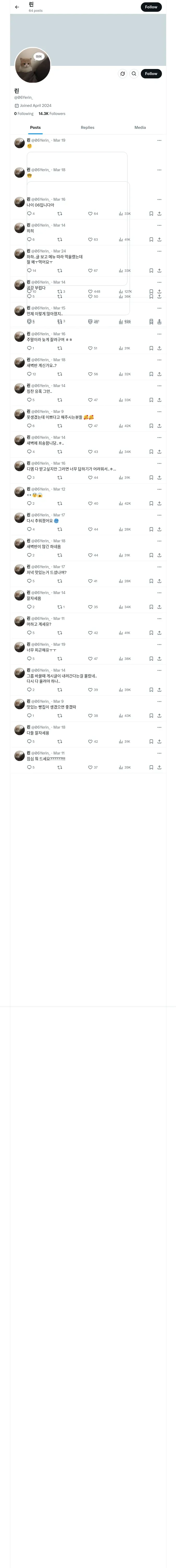Open more menu for '히히' post
This screenshot has width=176, height=1568.
coord(159,225)
